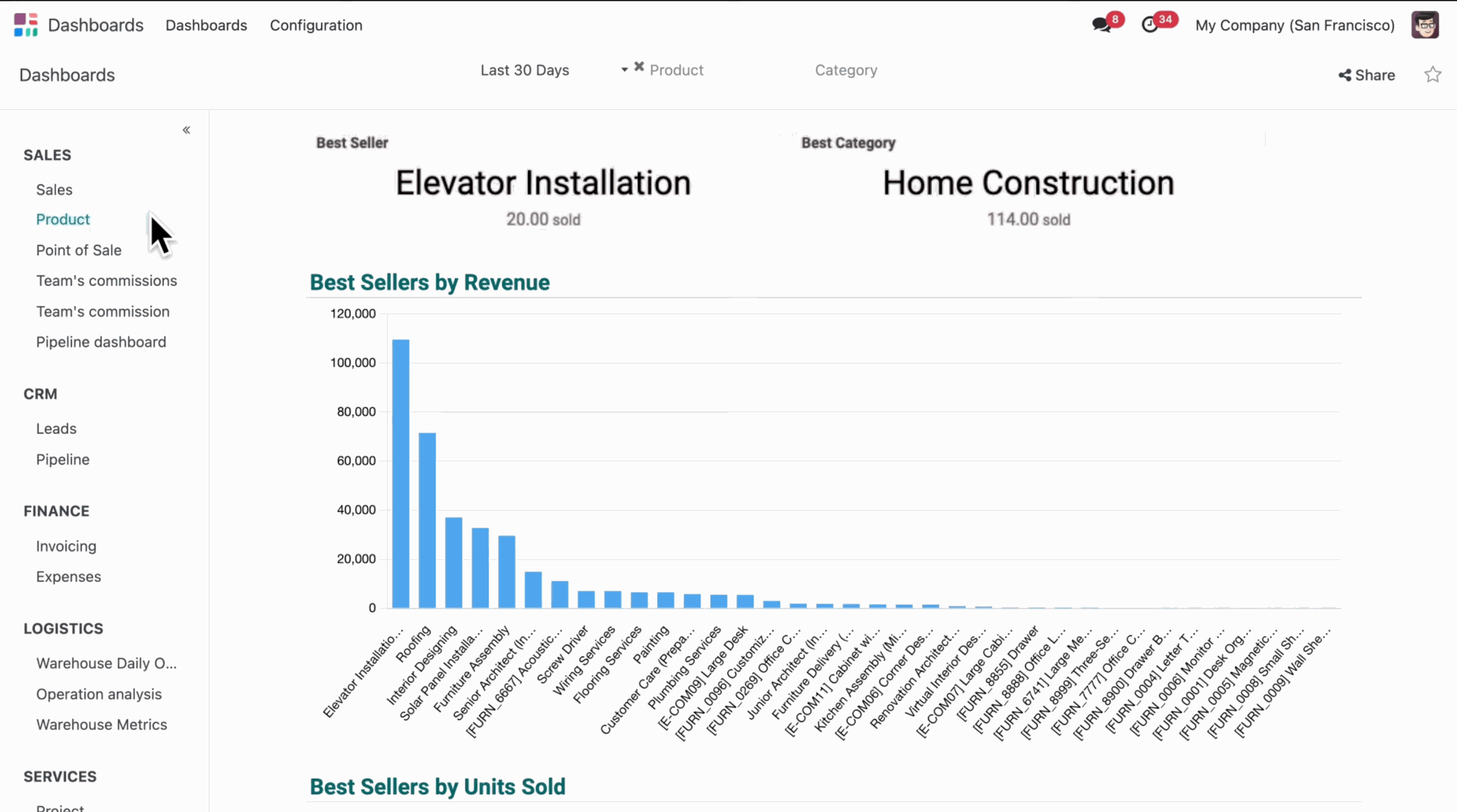Share the current dashboard

[x=1366, y=75]
